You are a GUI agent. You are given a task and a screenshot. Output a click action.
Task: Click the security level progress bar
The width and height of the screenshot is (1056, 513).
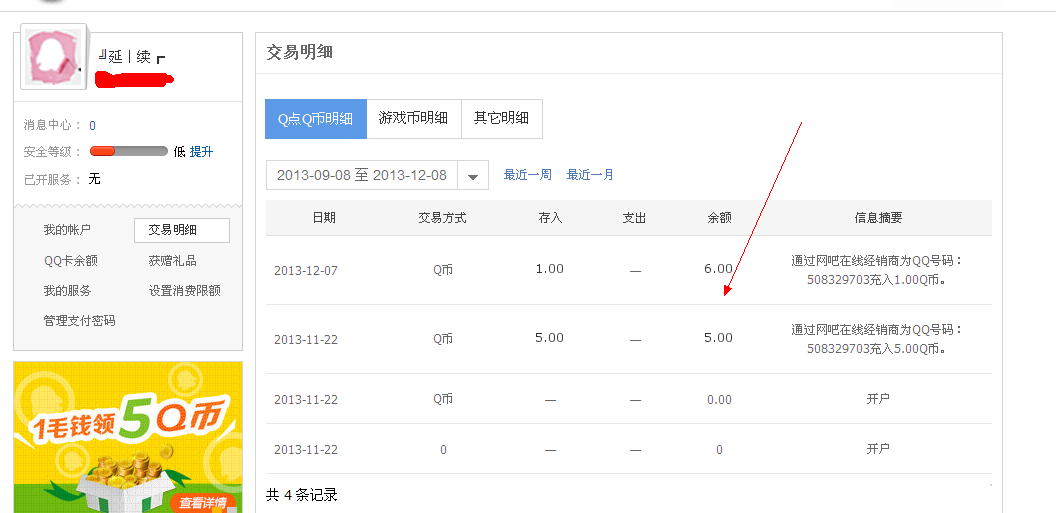click(129, 151)
